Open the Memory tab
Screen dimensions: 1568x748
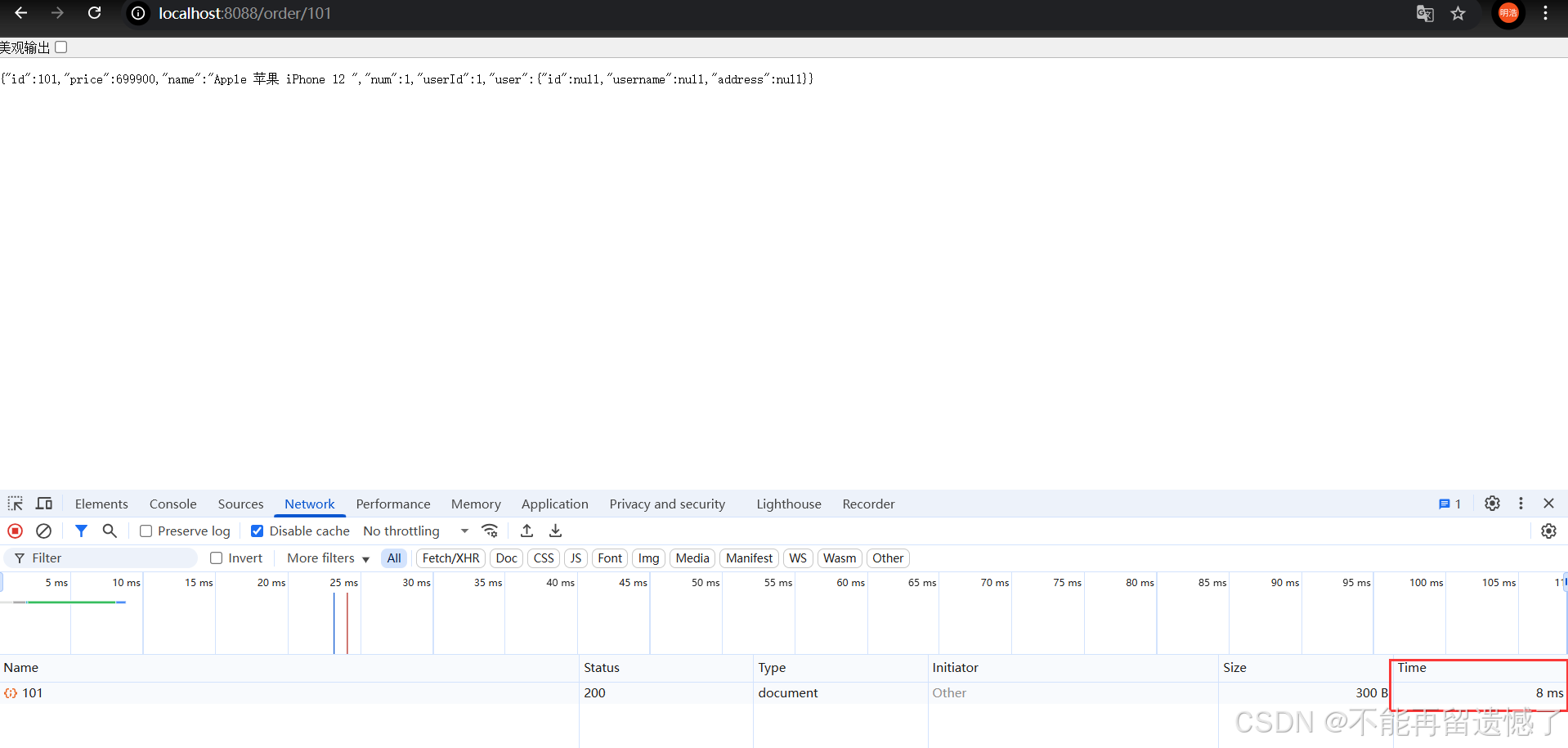pyautogui.click(x=476, y=504)
